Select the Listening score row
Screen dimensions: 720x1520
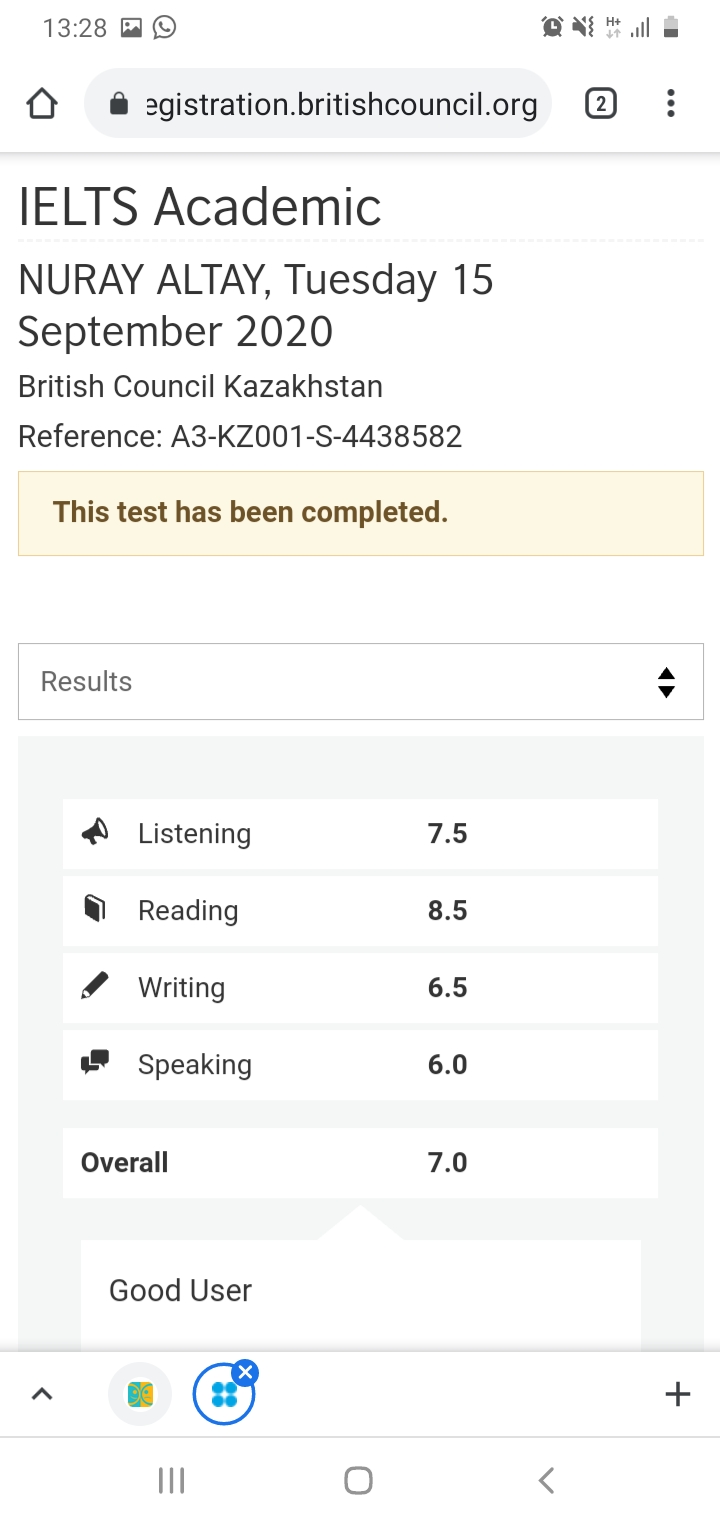(360, 834)
